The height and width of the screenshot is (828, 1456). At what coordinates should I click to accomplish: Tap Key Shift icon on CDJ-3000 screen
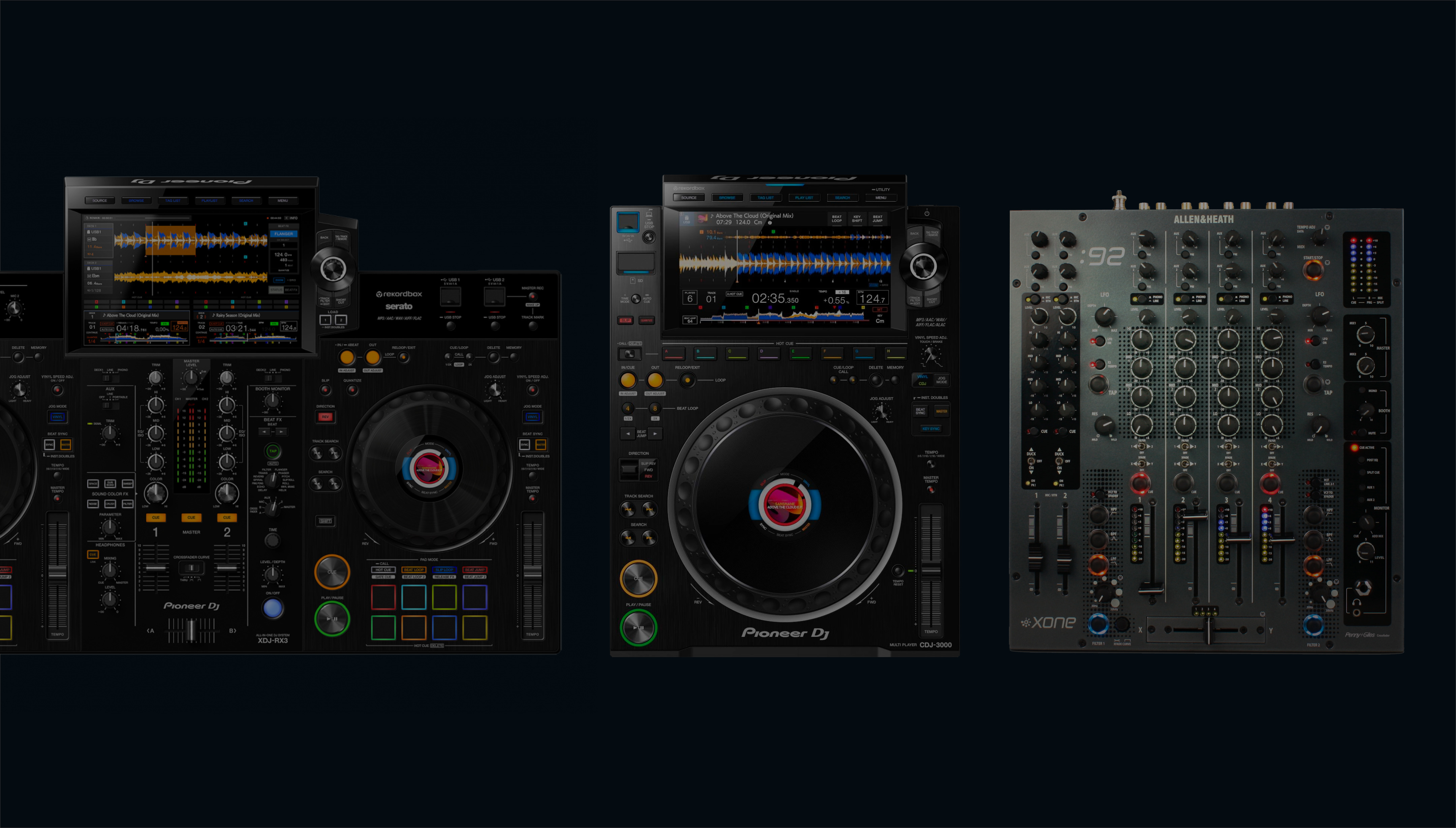857,218
